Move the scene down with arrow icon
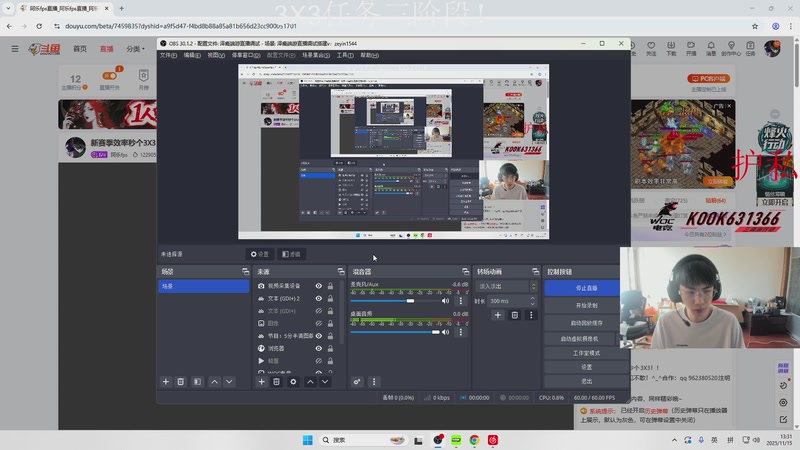The width and height of the screenshot is (800, 450). tap(230, 382)
